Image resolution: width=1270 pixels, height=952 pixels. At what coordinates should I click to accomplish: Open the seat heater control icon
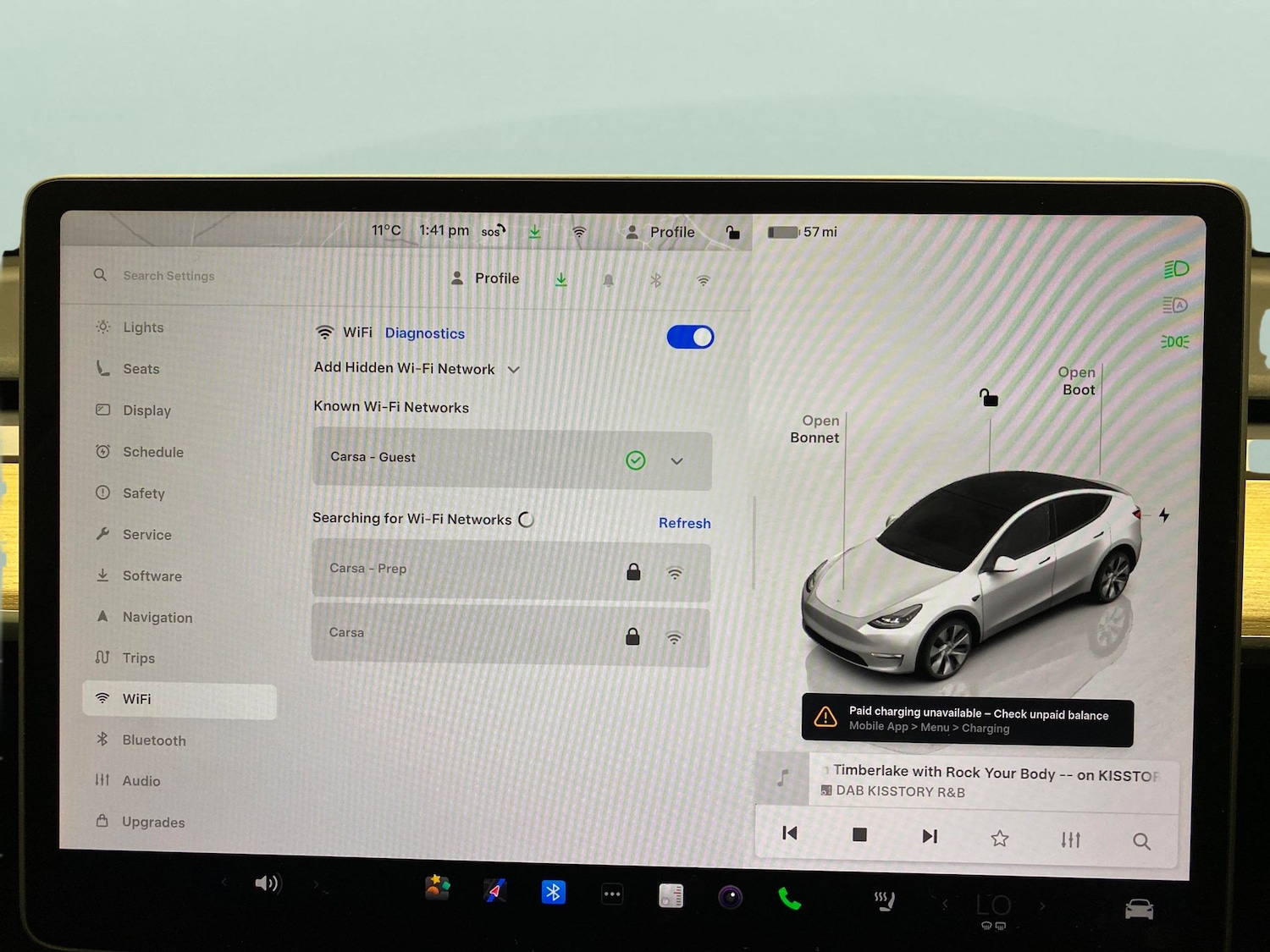pos(883,899)
